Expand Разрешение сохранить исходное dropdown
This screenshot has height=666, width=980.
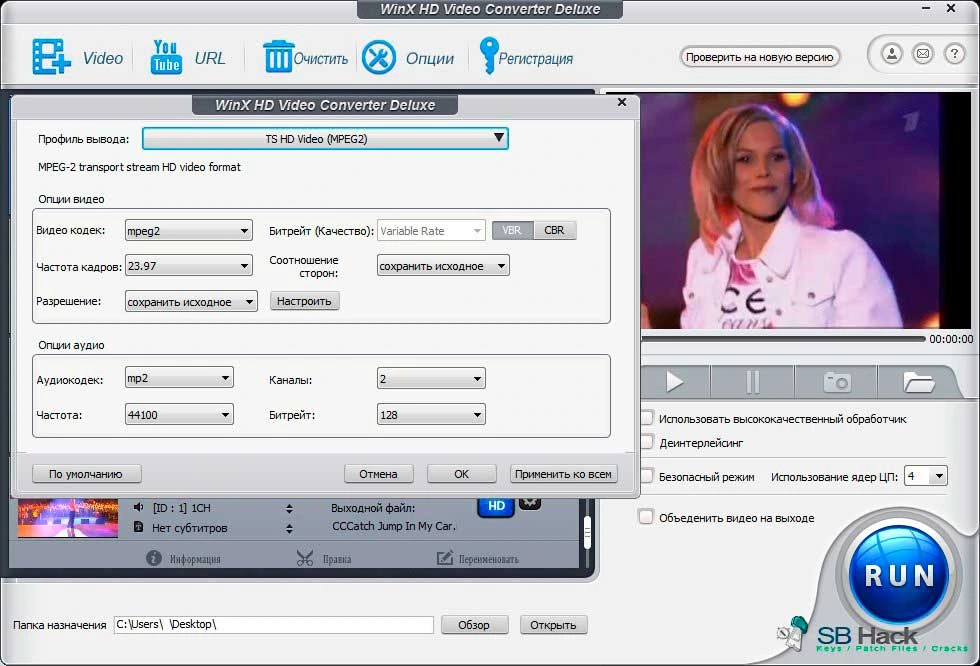click(x=191, y=301)
